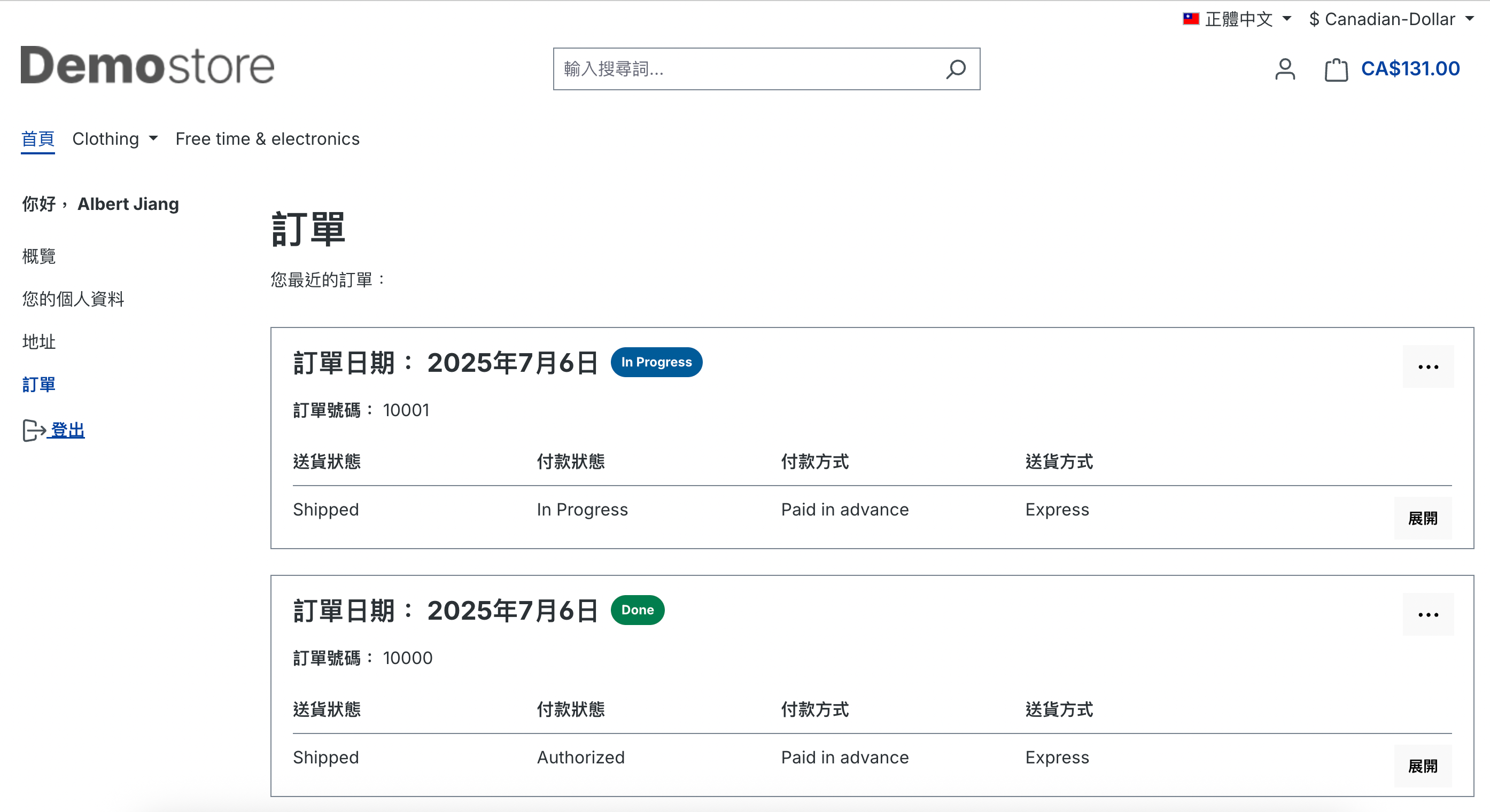This screenshot has height=812, width=1490.
Task: Click In Progress payment status cell
Action: pos(583,510)
